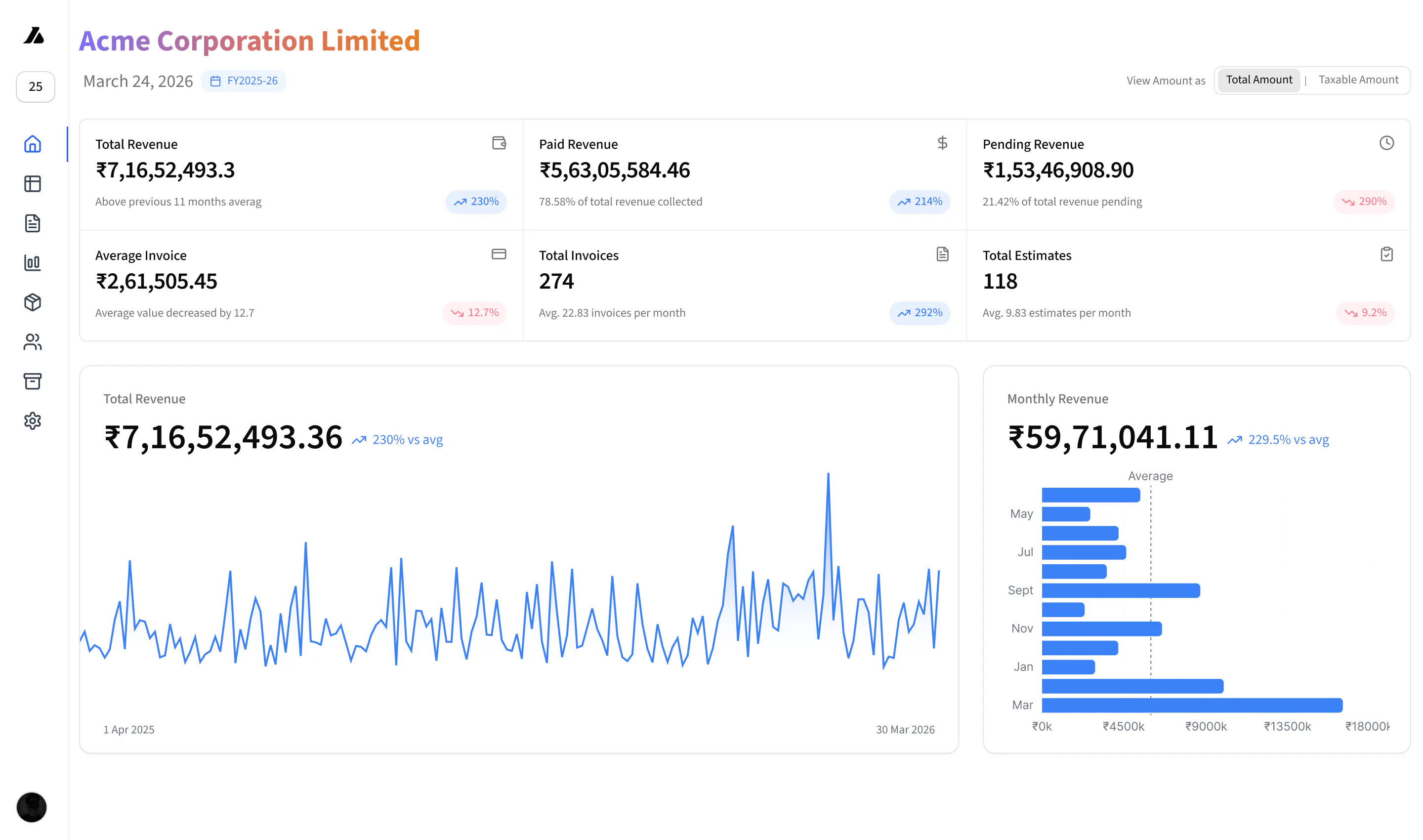Viewport: 1423px width, 840px height.
Task: Click the calendar icon in FY2025-26 badge
Action: point(215,81)
